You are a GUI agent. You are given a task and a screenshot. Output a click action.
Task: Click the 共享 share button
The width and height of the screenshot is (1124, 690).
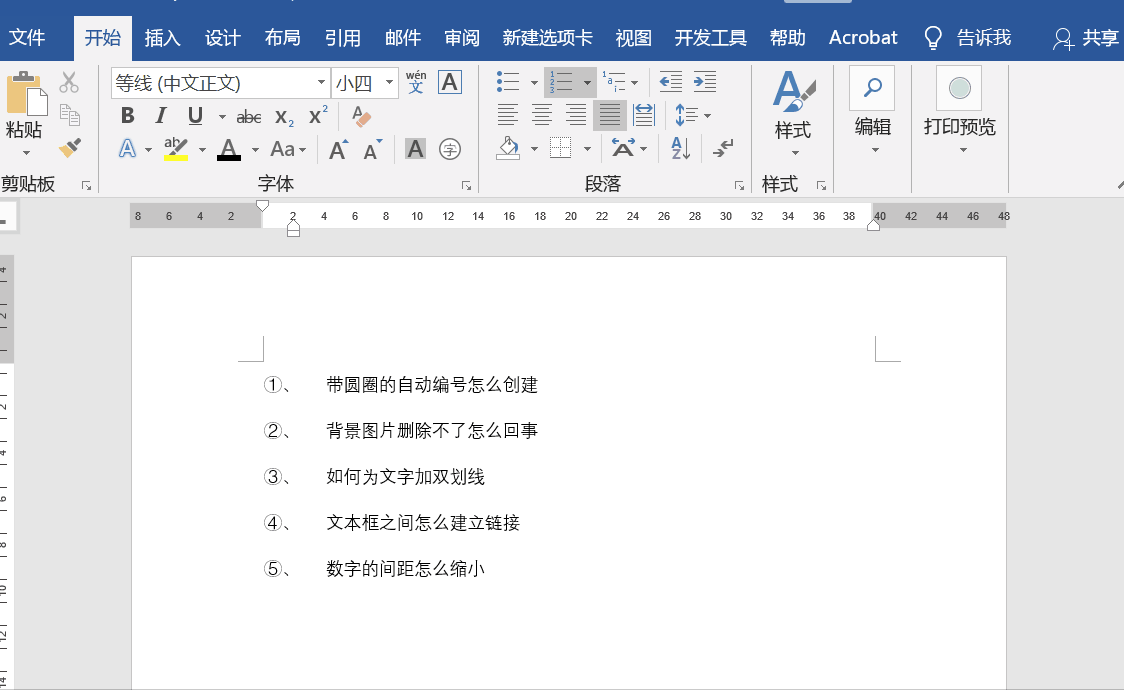pos(1094,37)
